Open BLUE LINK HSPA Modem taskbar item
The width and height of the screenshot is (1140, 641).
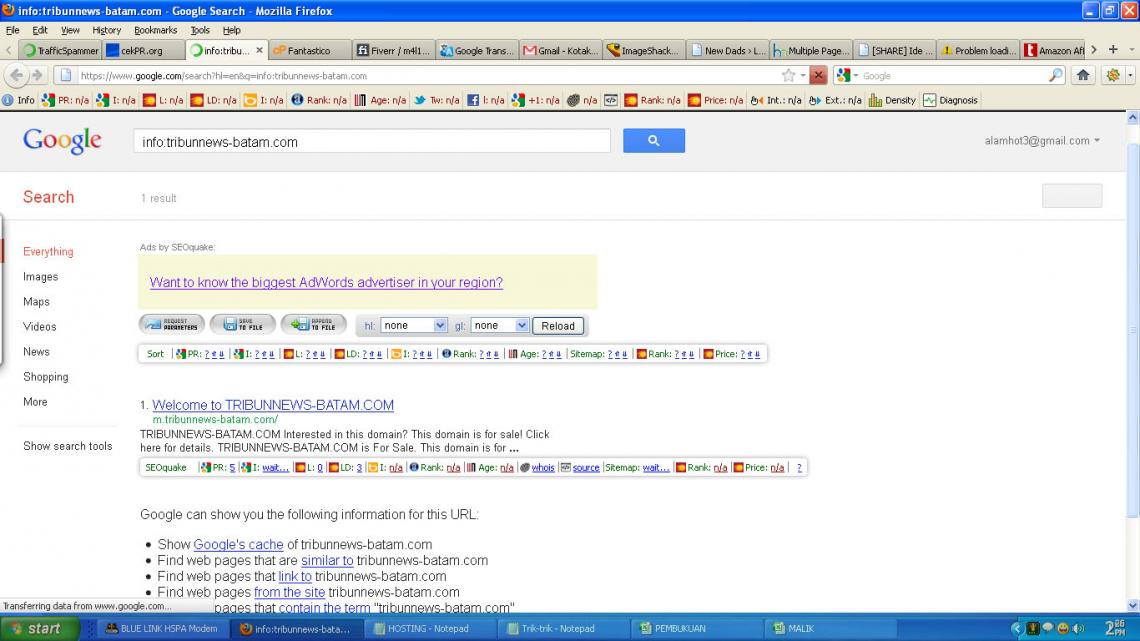click(162, 629)
